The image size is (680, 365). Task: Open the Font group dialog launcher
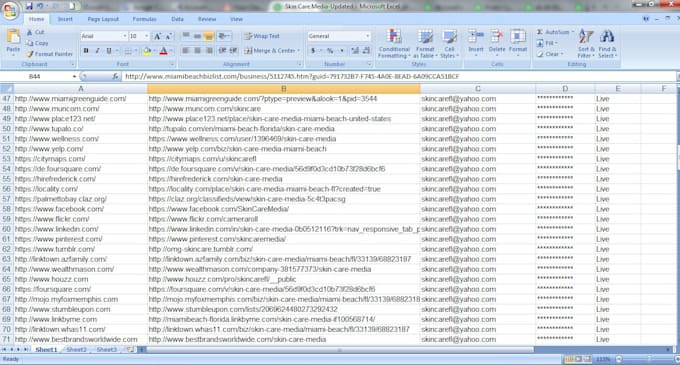pos(172,65)
